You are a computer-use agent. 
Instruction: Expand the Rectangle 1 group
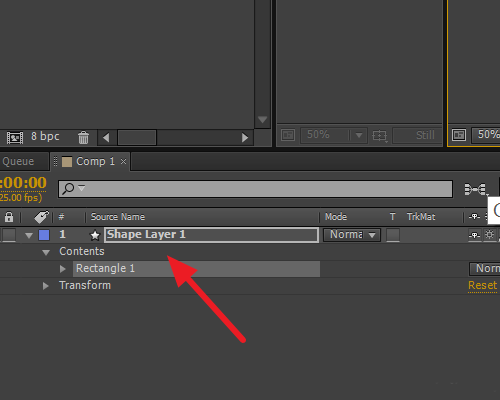point(63,269)
